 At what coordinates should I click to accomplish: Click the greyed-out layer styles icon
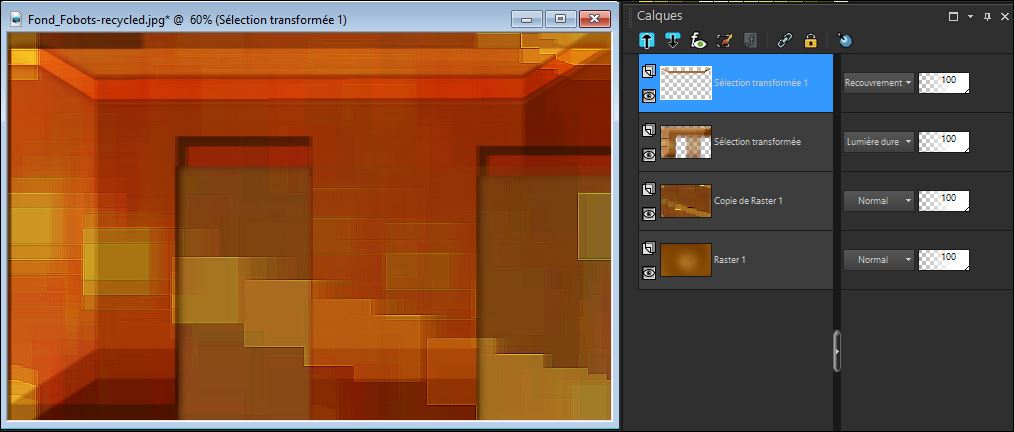tap(750, 41)
